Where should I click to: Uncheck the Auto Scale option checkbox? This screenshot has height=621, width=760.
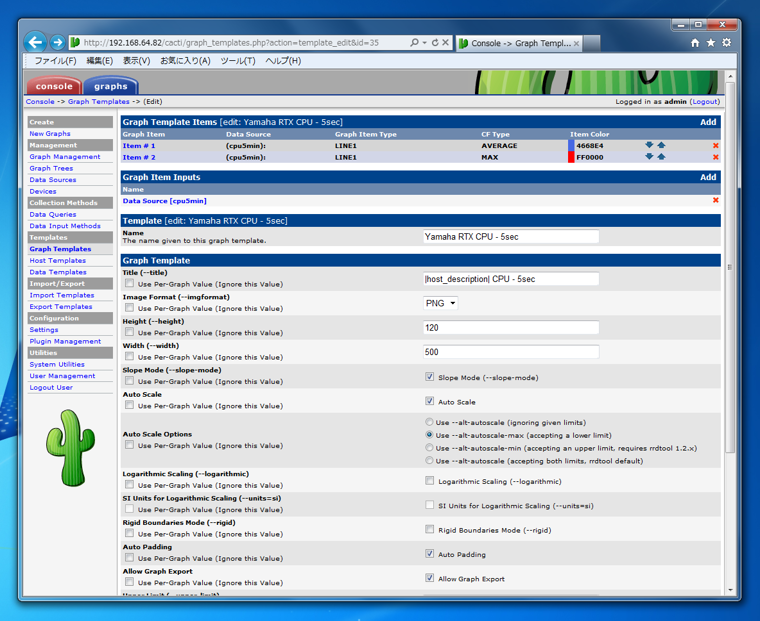429,401
